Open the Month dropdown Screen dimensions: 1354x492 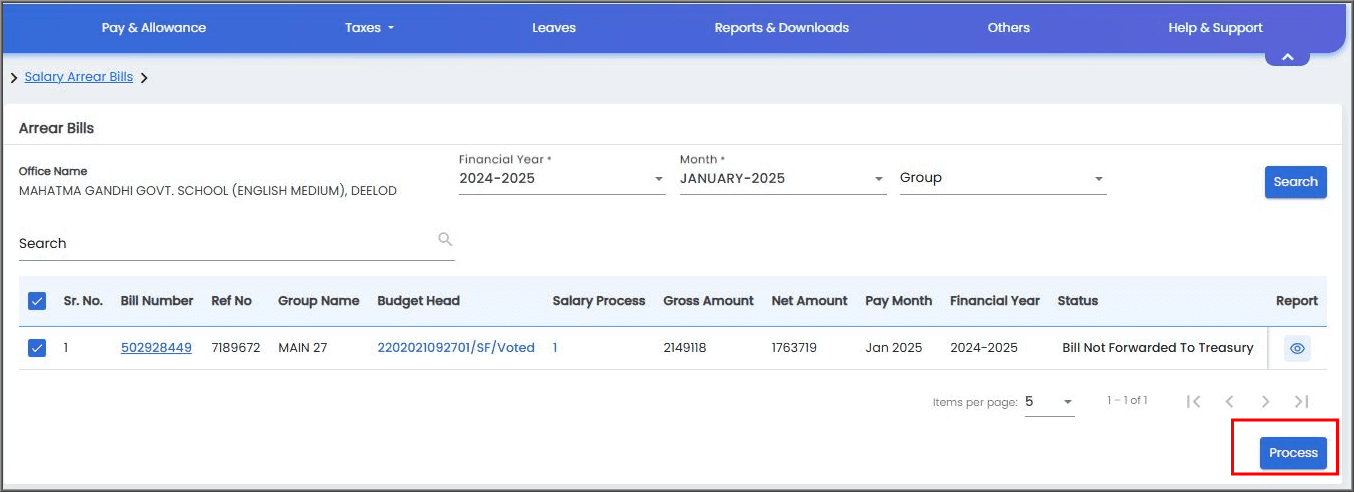coord(783,179)
